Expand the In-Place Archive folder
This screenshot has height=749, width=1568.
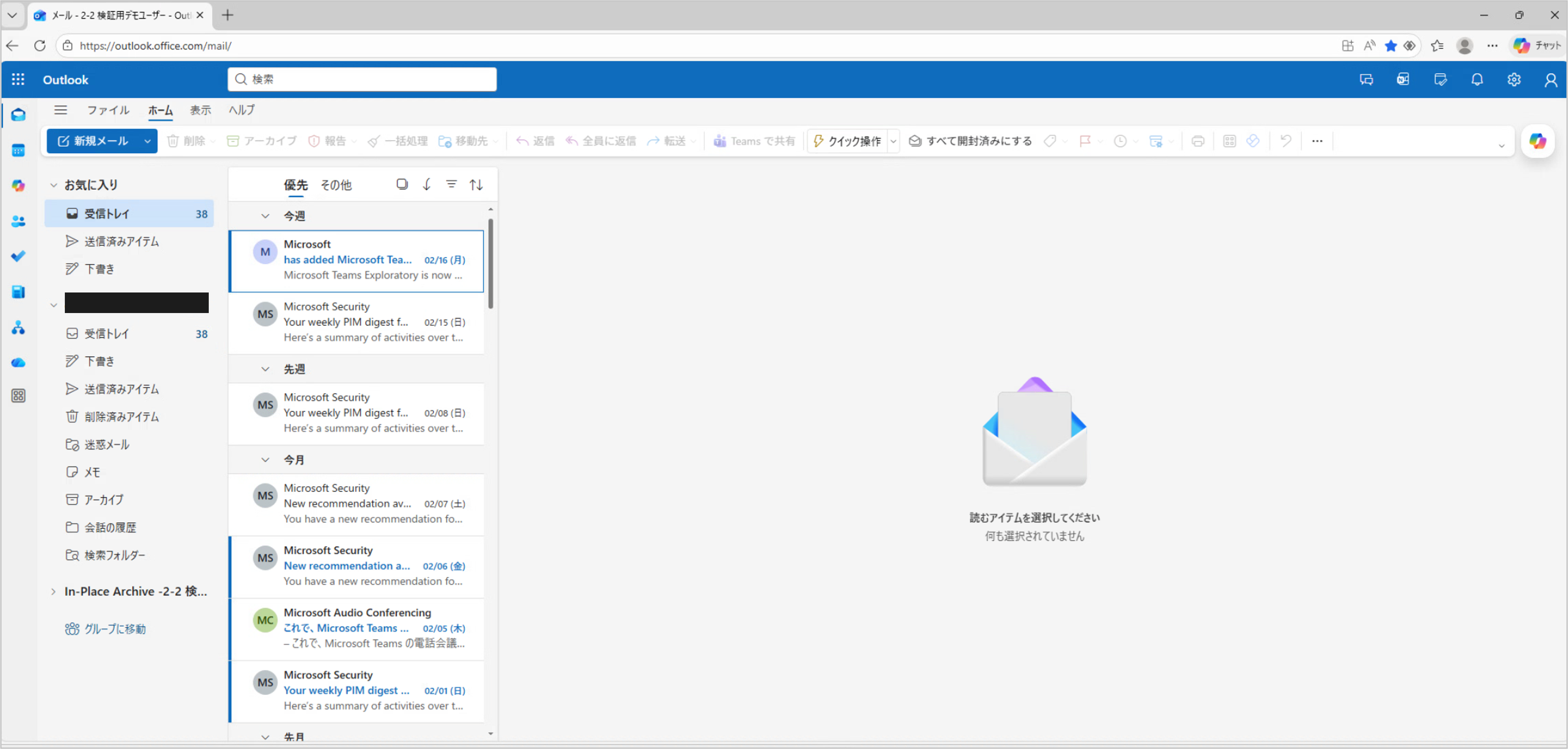click(53, 591)
